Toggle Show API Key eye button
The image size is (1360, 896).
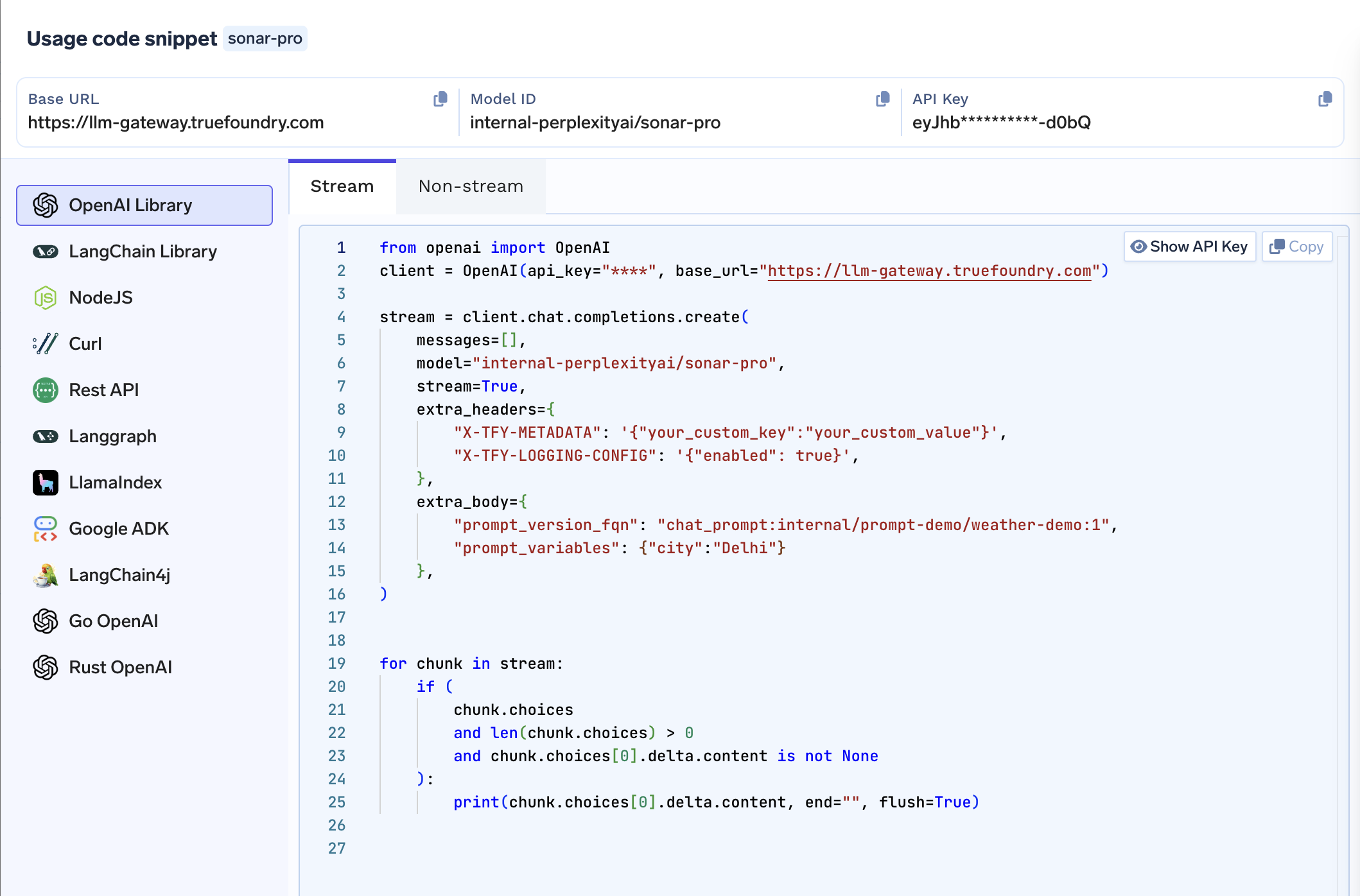point(1190,246)
